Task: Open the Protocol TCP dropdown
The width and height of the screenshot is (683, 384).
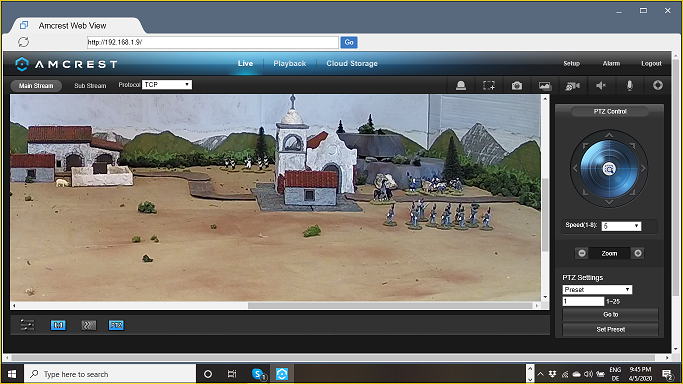Action: [167, 84]
